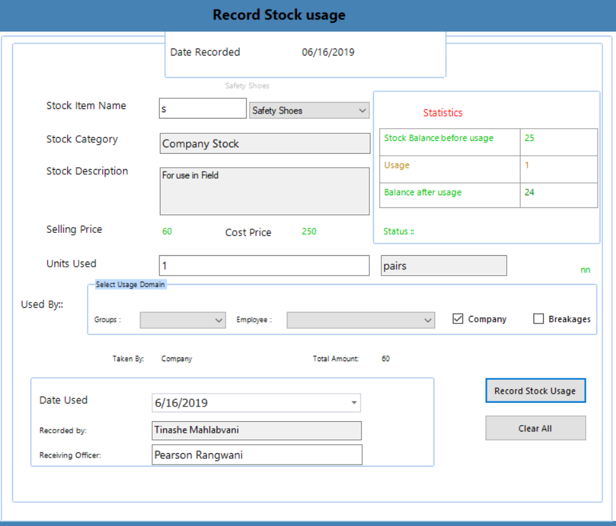Toggle the Company checkbox
This screenshot has width=616, height=526.
tap(458, 319)
